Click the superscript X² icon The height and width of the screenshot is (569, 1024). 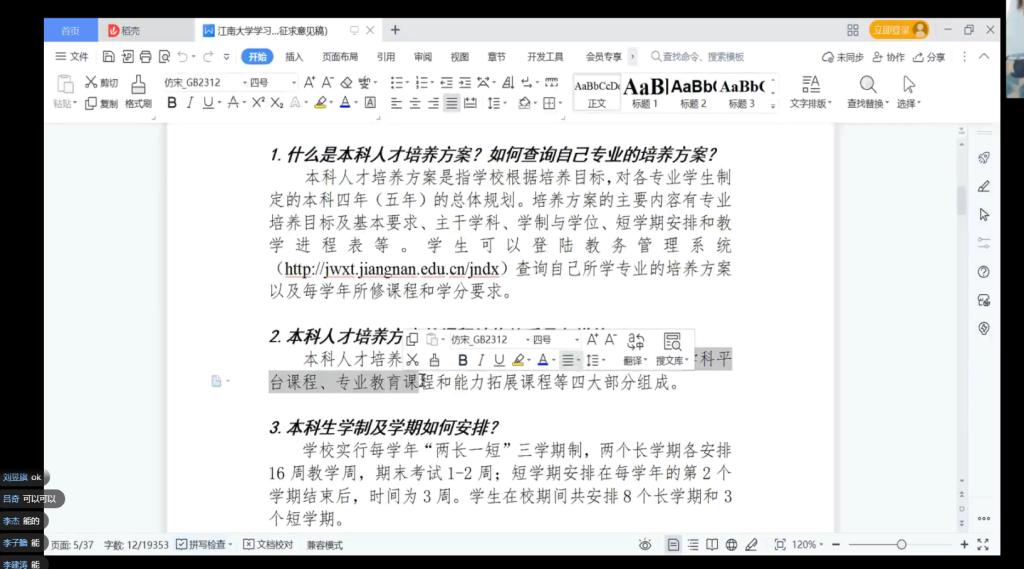coord(258,103)
